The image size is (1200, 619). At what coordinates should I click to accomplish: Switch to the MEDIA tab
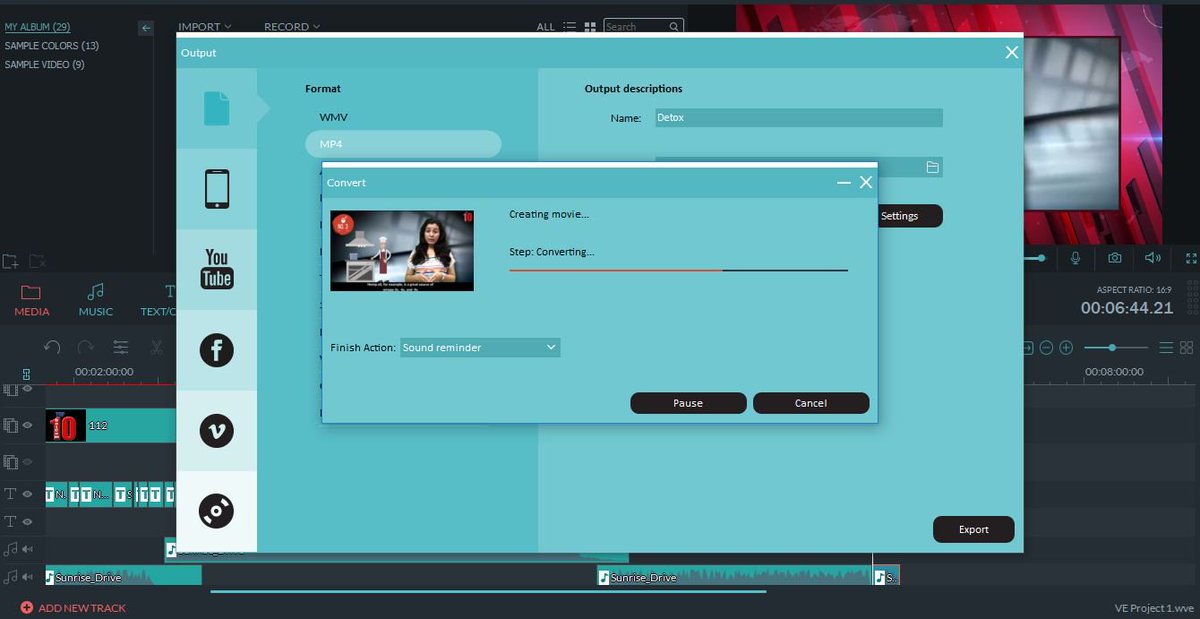pos(32,299)
